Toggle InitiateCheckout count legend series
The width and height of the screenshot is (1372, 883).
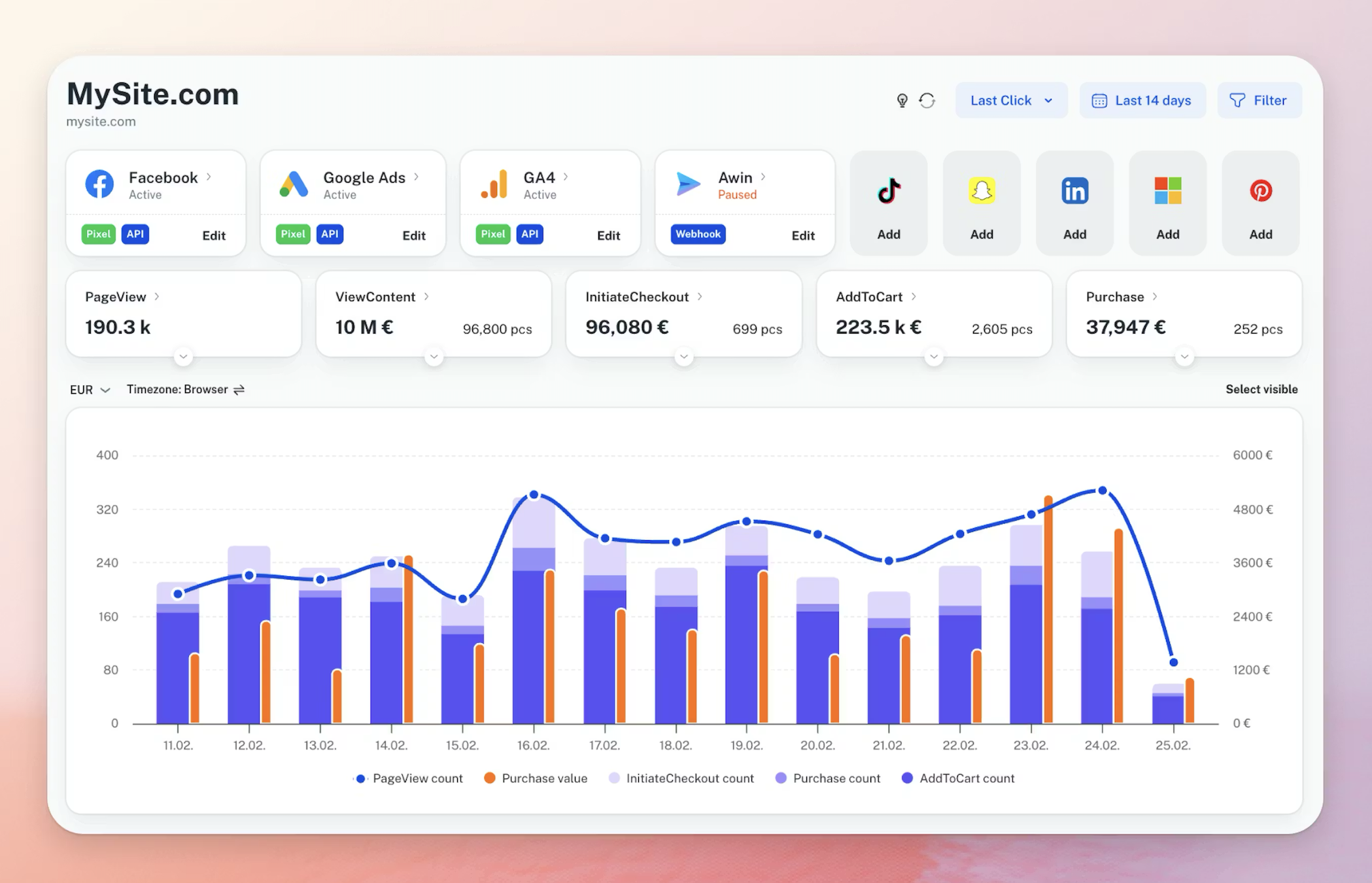(681, 778)
